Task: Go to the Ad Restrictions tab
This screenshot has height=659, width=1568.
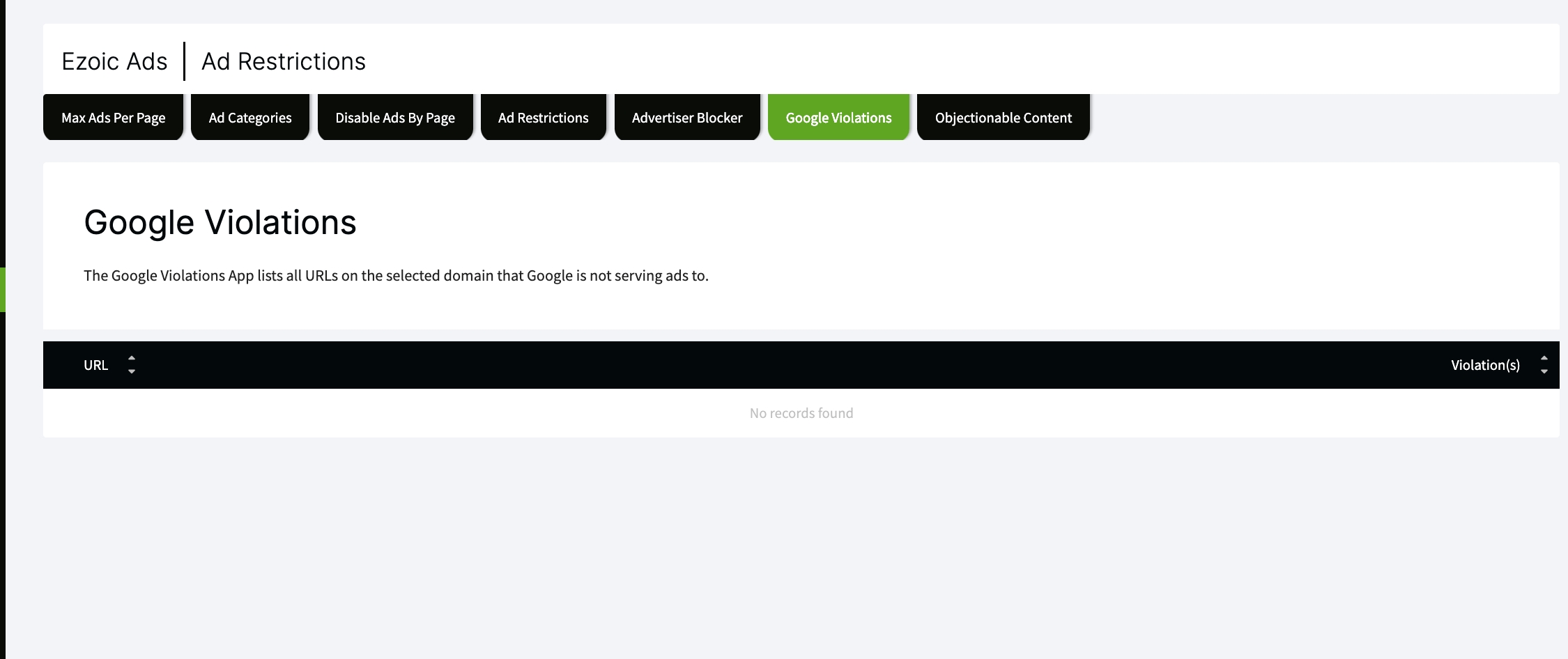Action: click(x=544, y=117)
